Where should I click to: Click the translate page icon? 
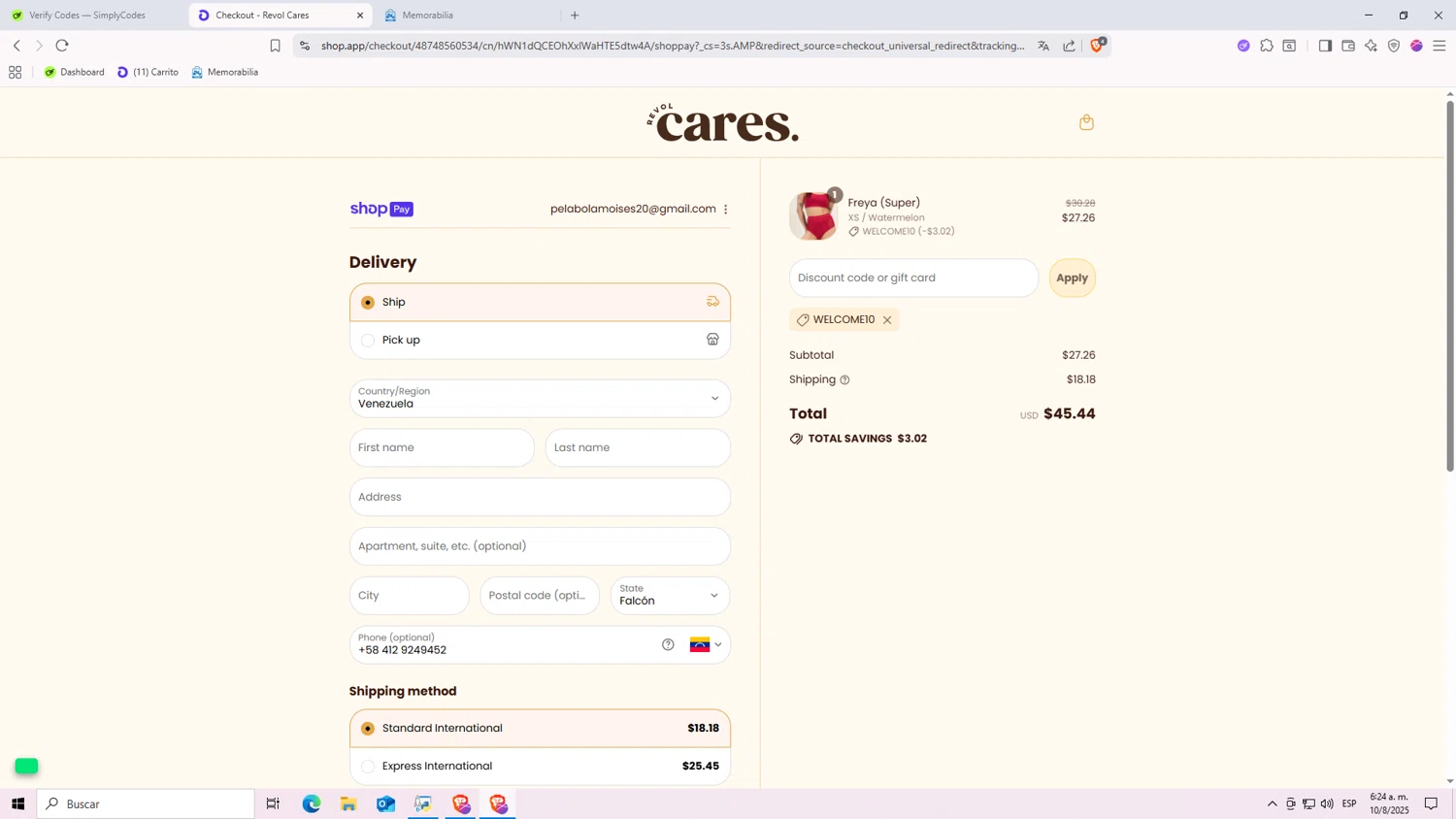[x=1043, y=46]
